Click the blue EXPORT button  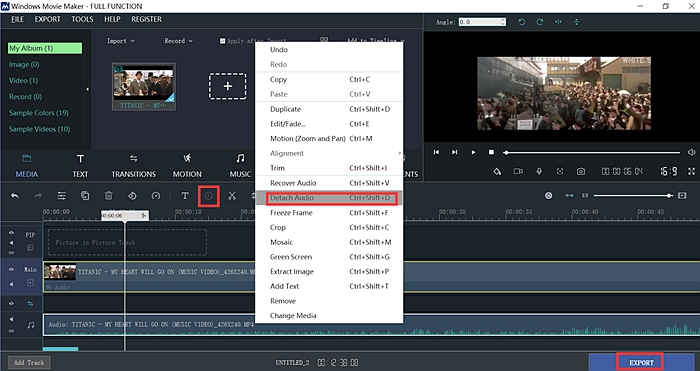click(642, 362)
